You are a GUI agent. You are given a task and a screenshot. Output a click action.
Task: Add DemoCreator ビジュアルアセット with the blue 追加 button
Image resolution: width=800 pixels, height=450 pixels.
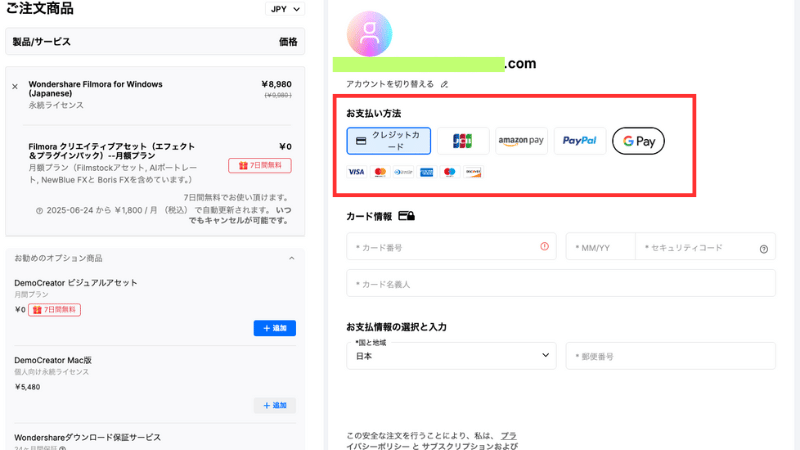click(274, 328)
